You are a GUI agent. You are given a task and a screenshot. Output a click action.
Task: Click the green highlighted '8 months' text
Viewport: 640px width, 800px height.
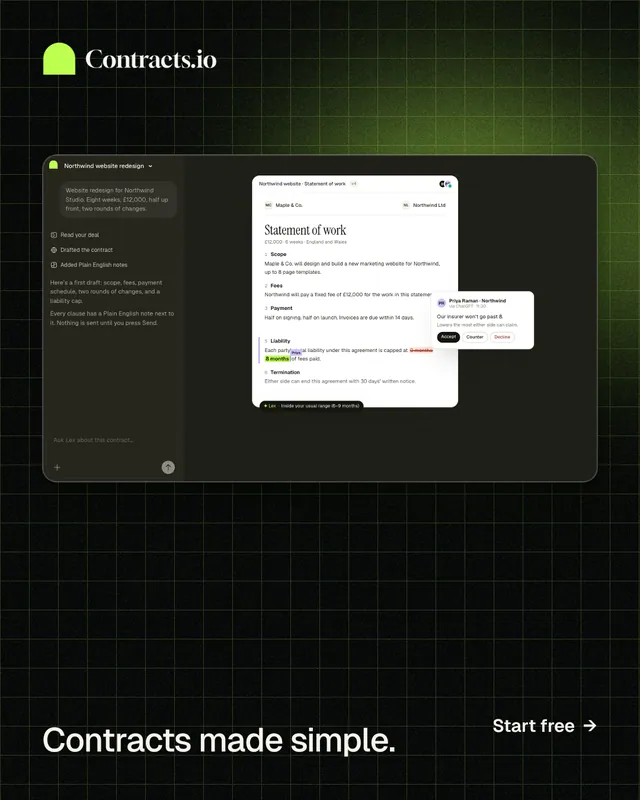[x=277, y=359]
